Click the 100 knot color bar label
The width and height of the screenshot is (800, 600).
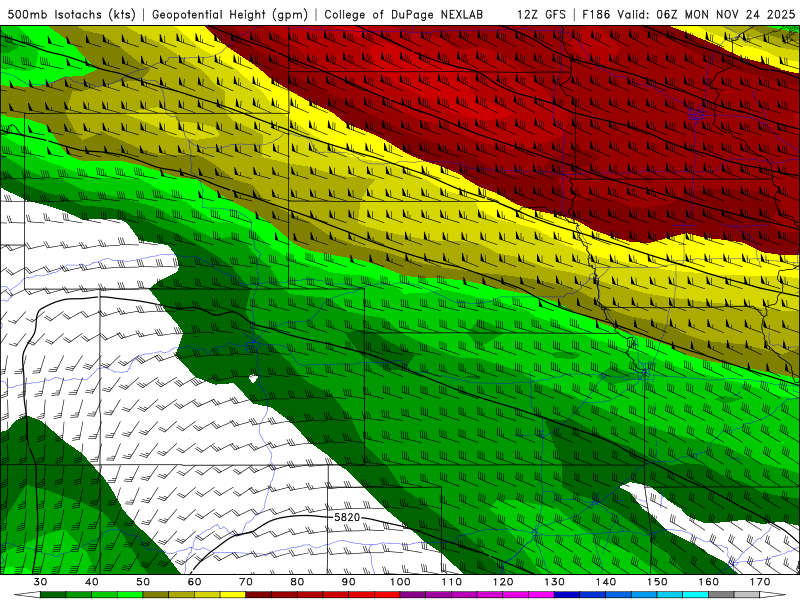[400, 582]
